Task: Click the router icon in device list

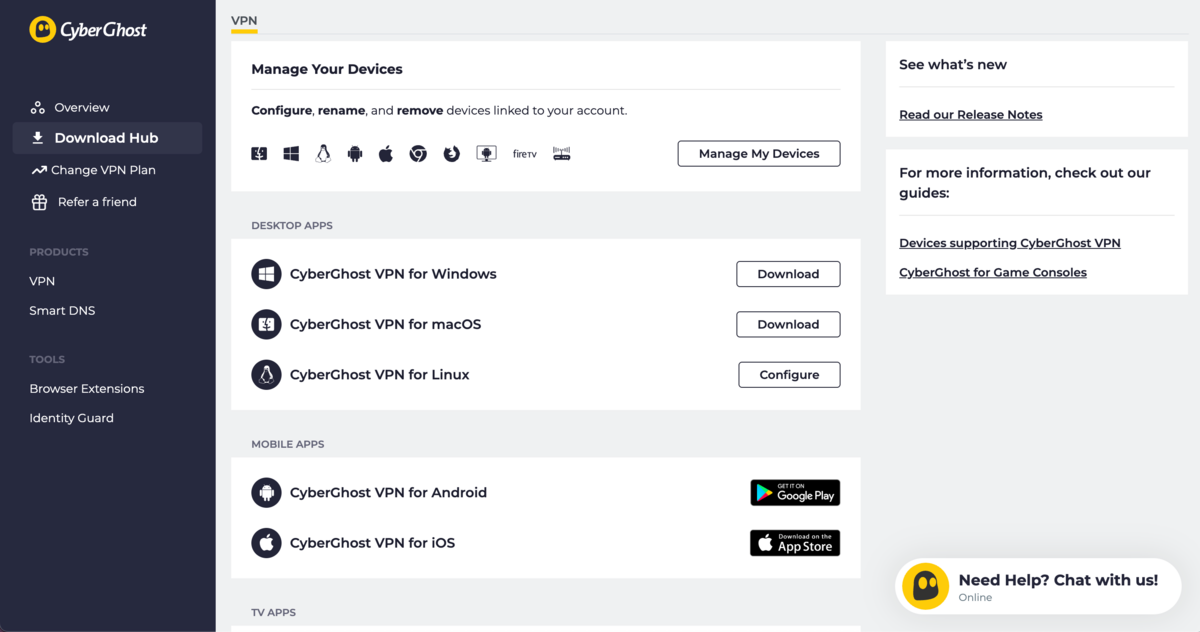Action: (x=562, y=154)
